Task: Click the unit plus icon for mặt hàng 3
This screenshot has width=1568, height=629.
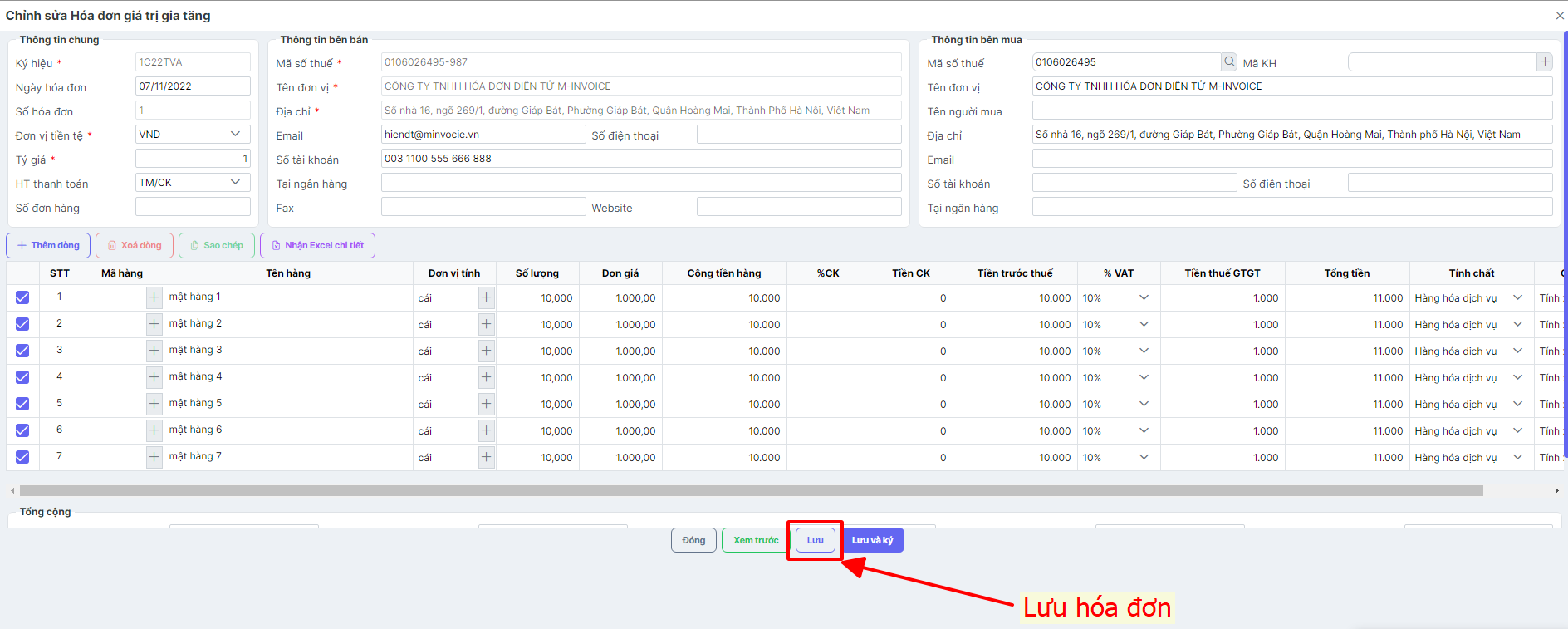Action: click(x=486, y=351)
